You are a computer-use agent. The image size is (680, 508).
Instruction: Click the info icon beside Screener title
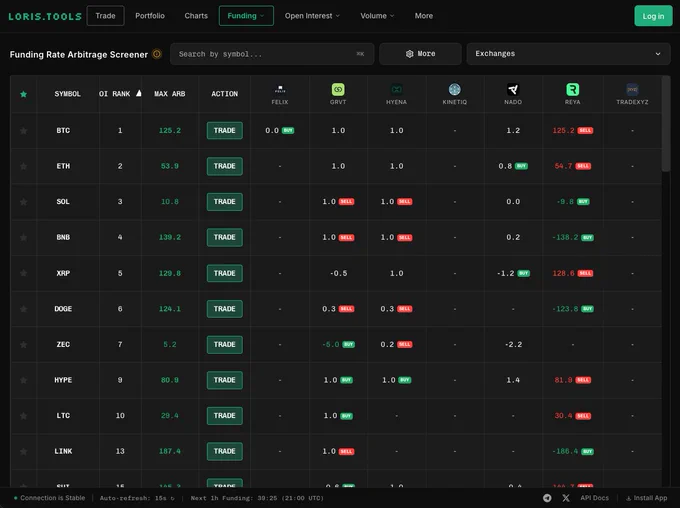(x=157, y=54)
